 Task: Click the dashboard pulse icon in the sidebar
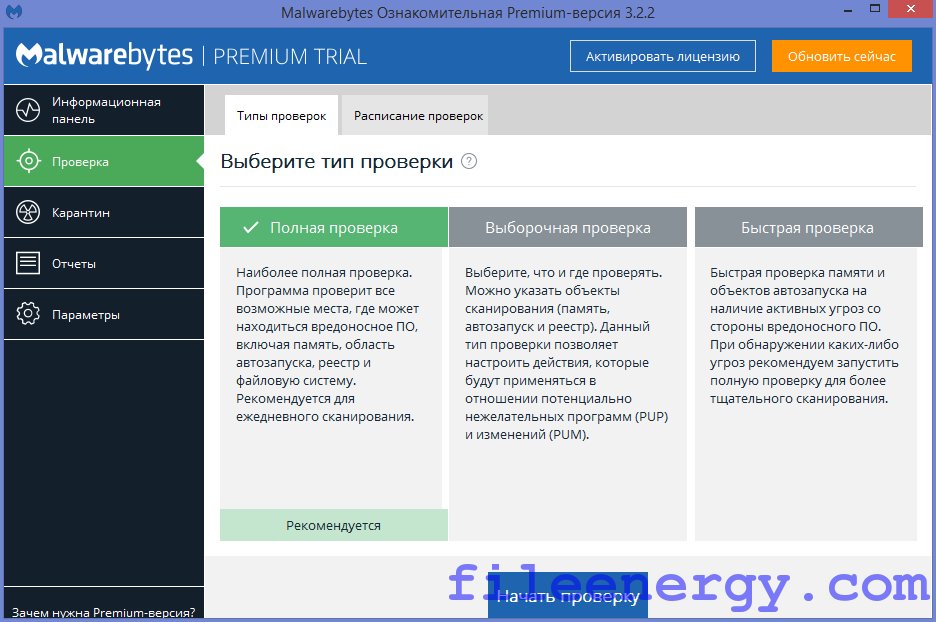click(28, 110)
